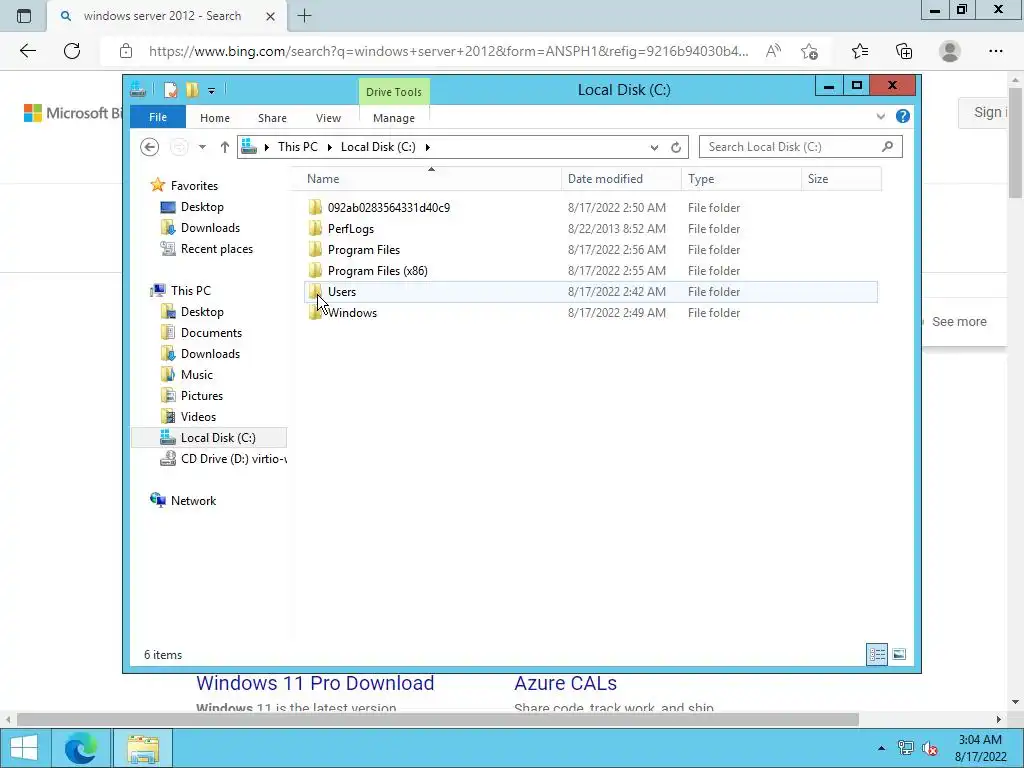Switch to the Home ribbon tab

(215, 118)
